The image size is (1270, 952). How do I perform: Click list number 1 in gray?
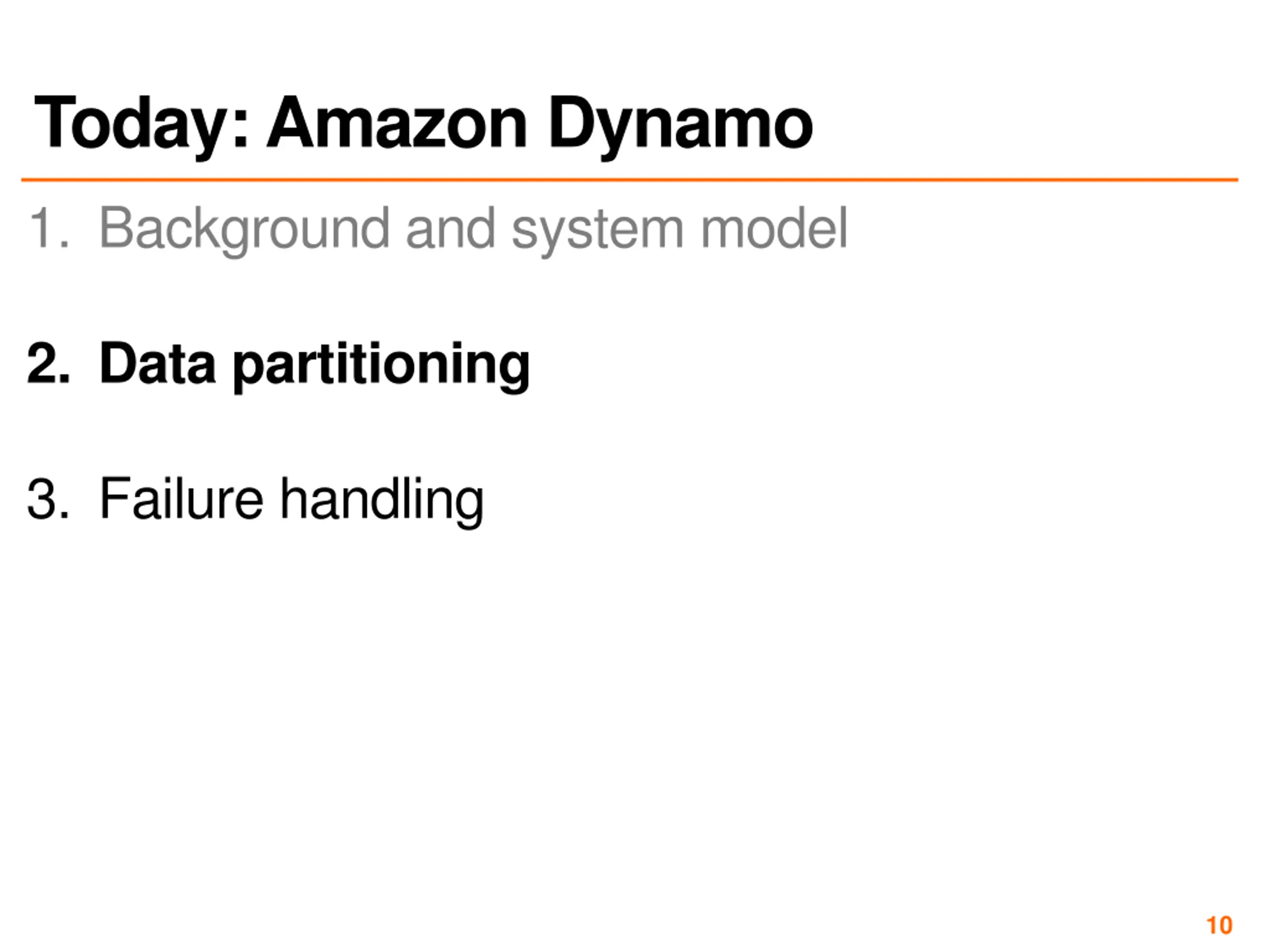[x=40, y=229]
